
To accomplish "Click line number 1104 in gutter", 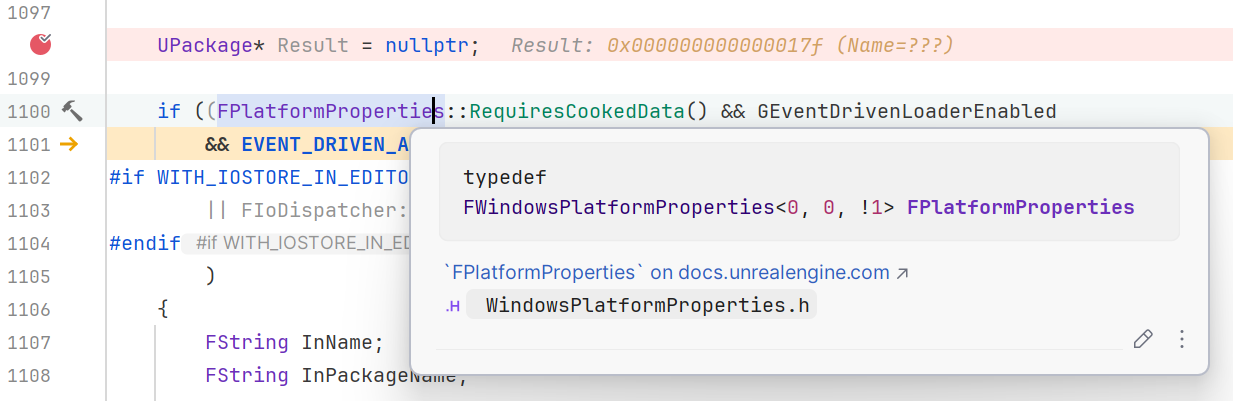I will coord(28,243).
